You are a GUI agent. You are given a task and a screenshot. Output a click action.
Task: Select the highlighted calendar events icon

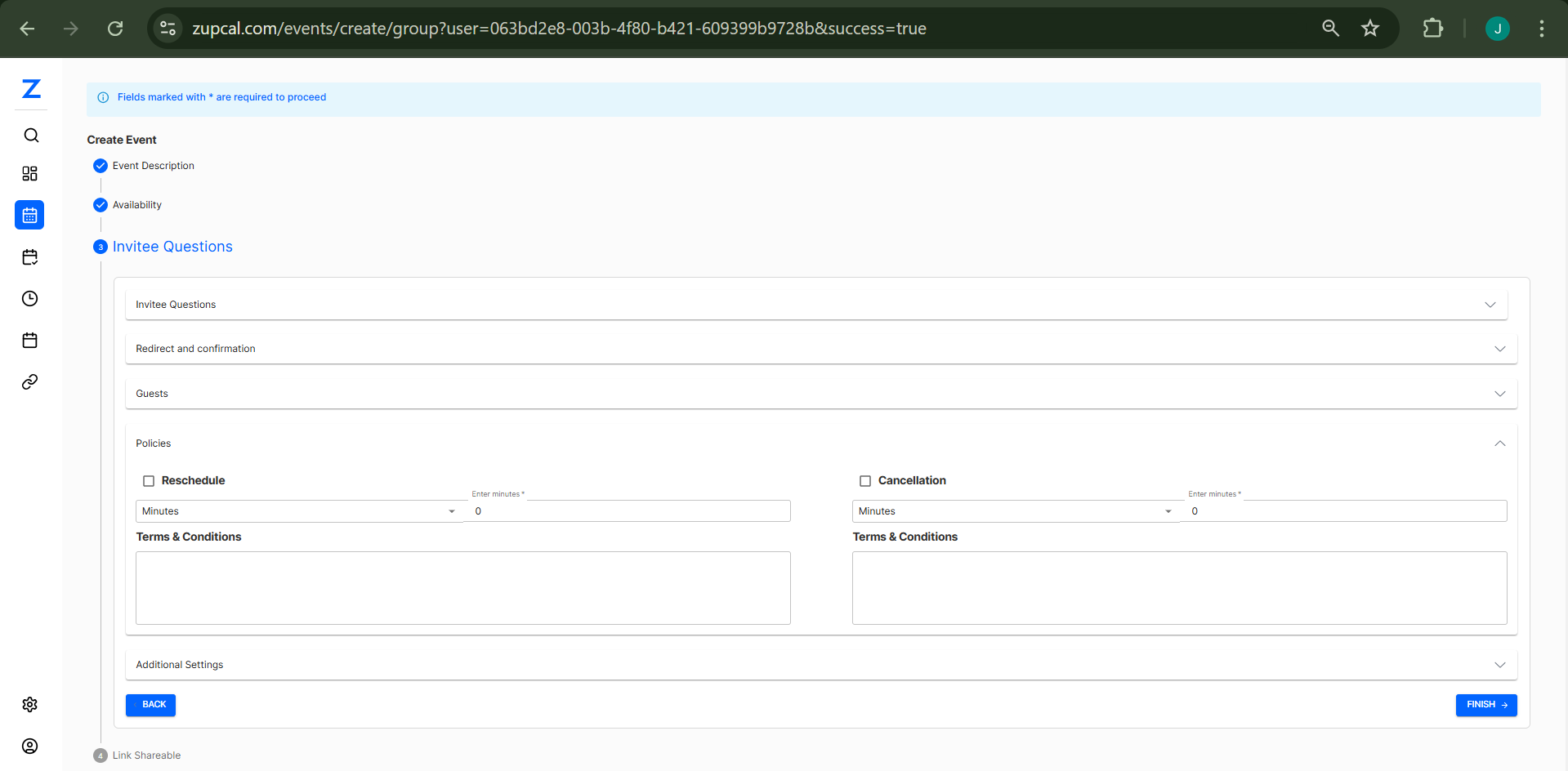[29, 215]
